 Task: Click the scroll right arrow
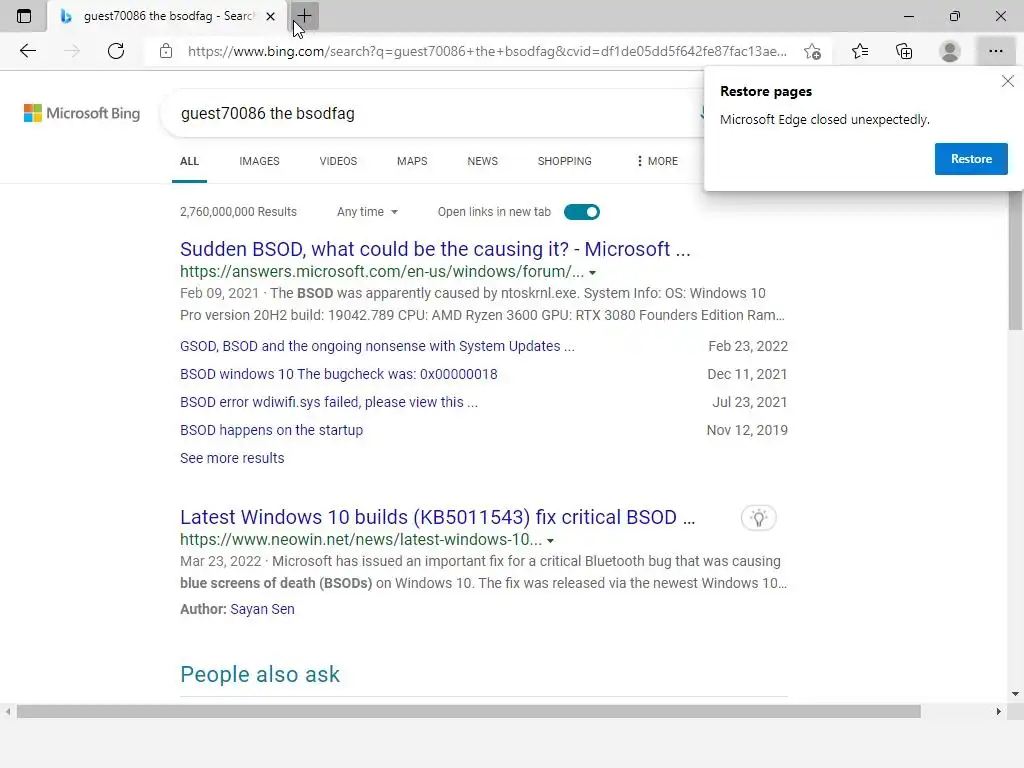click(x=999, y=711)
